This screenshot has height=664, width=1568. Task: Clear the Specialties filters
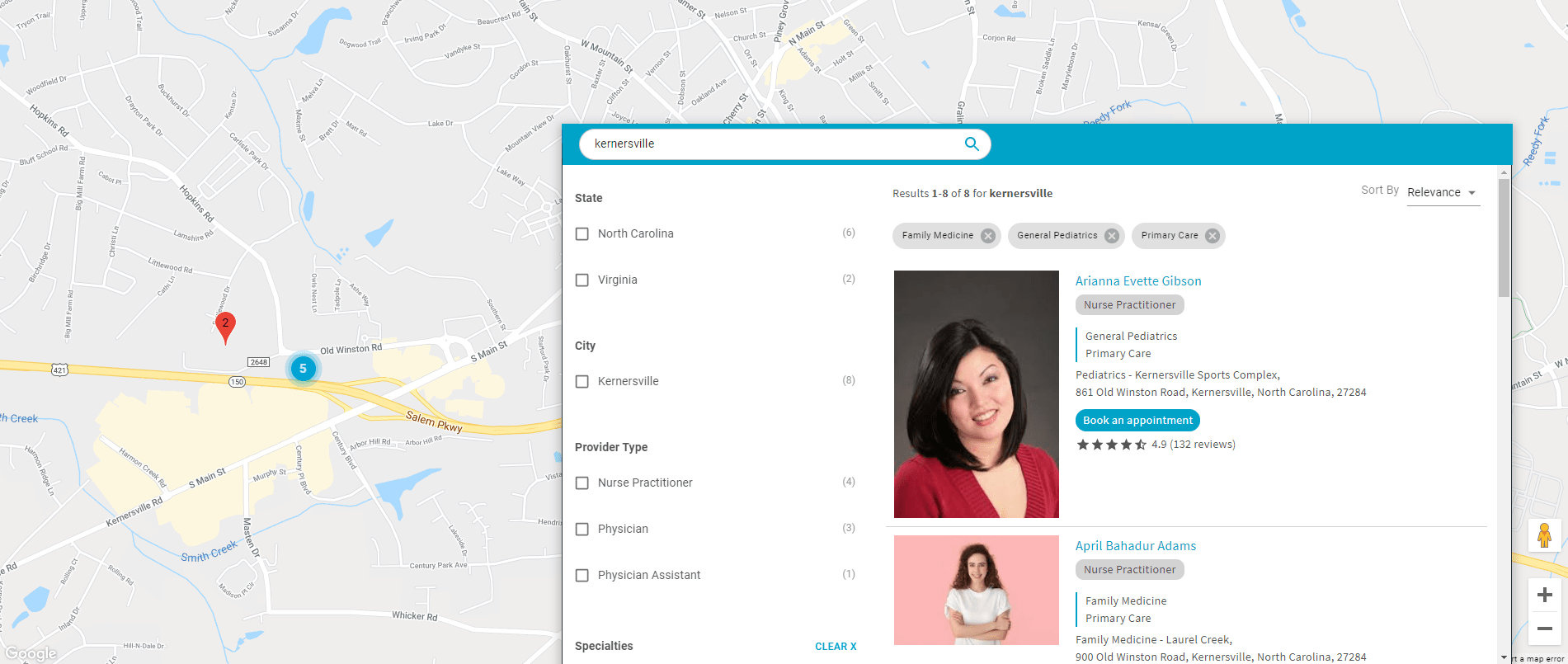(x=836, y=647)
